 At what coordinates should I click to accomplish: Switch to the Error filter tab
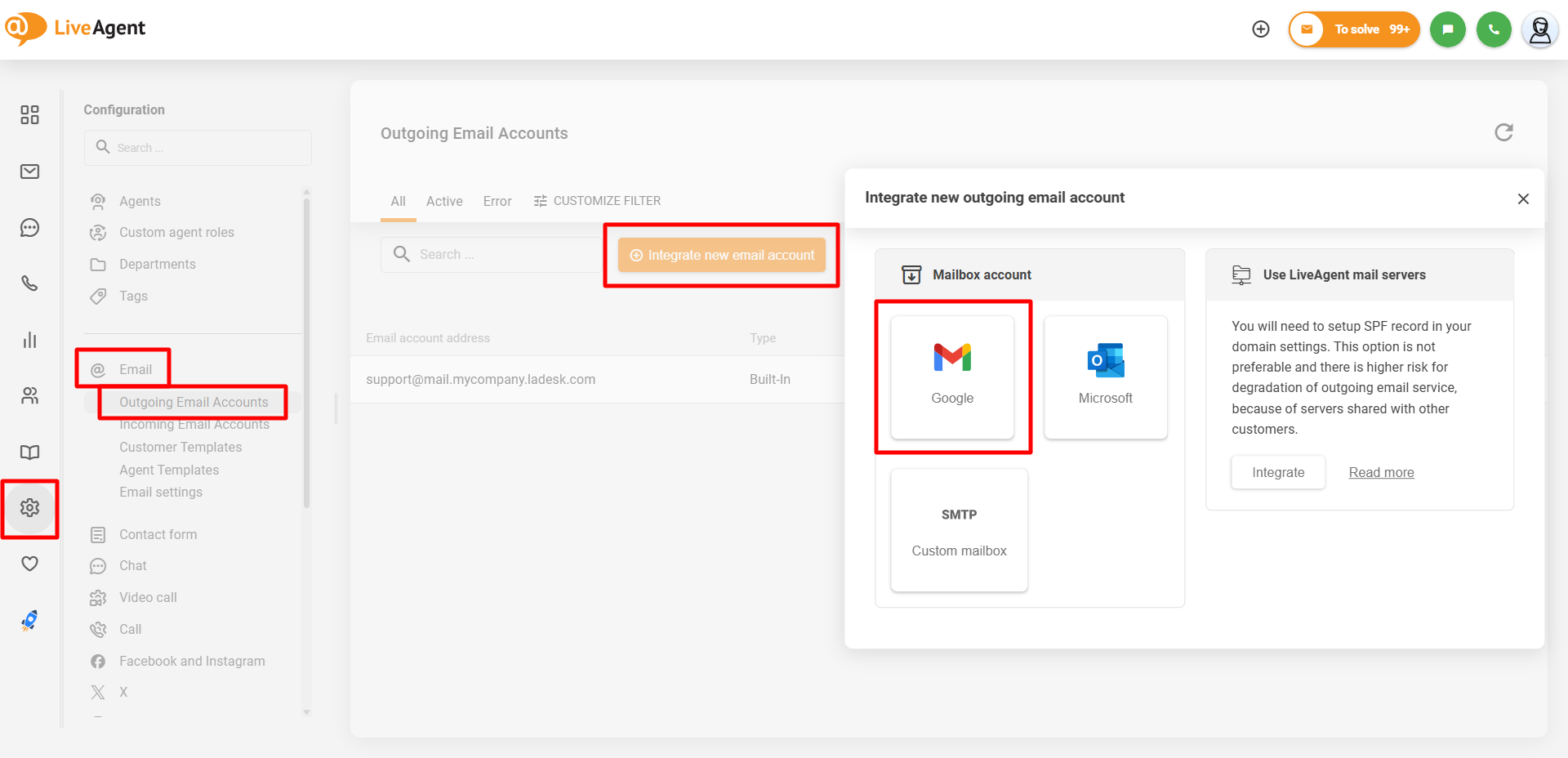pos(497,202)
